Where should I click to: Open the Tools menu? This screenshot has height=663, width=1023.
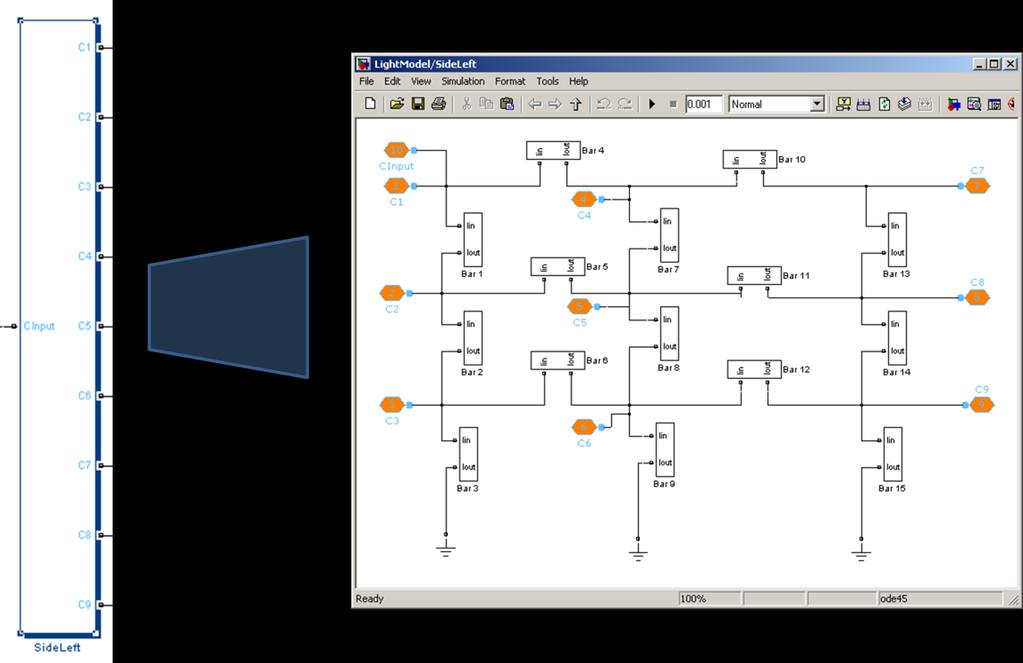(547, 81)
